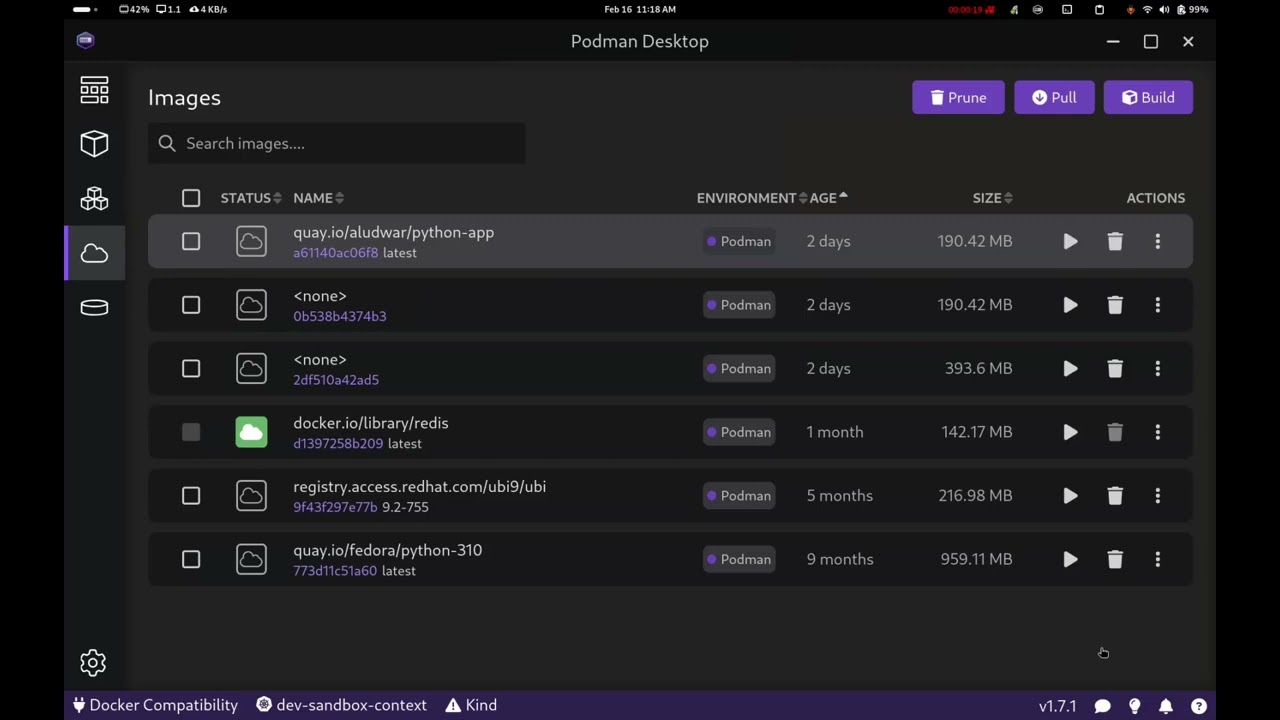The image size is (1280, 720).
Task: Click the Pull button
Action: [1054, 97]
